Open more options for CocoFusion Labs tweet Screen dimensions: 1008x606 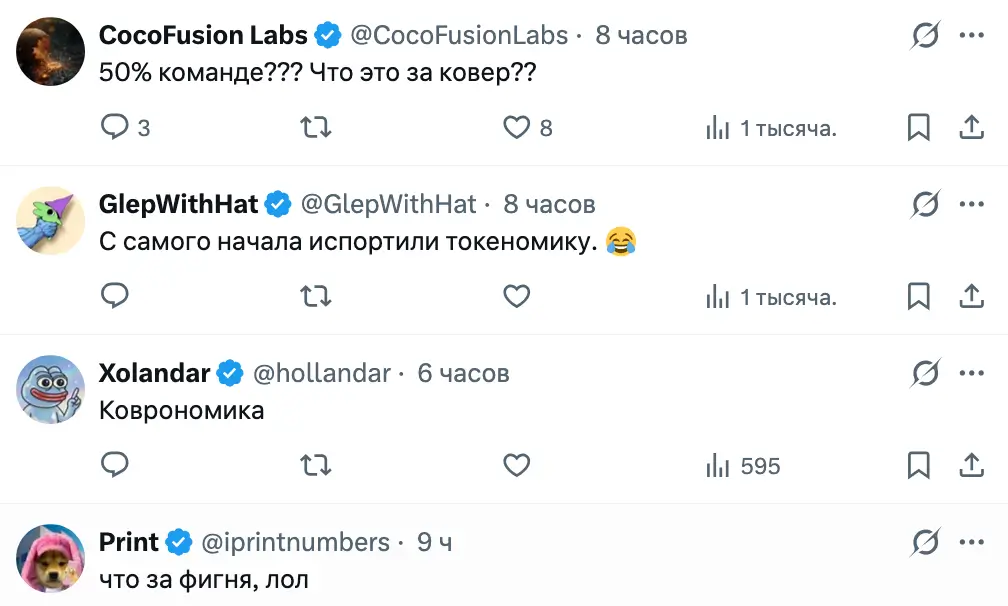(972, 36)
